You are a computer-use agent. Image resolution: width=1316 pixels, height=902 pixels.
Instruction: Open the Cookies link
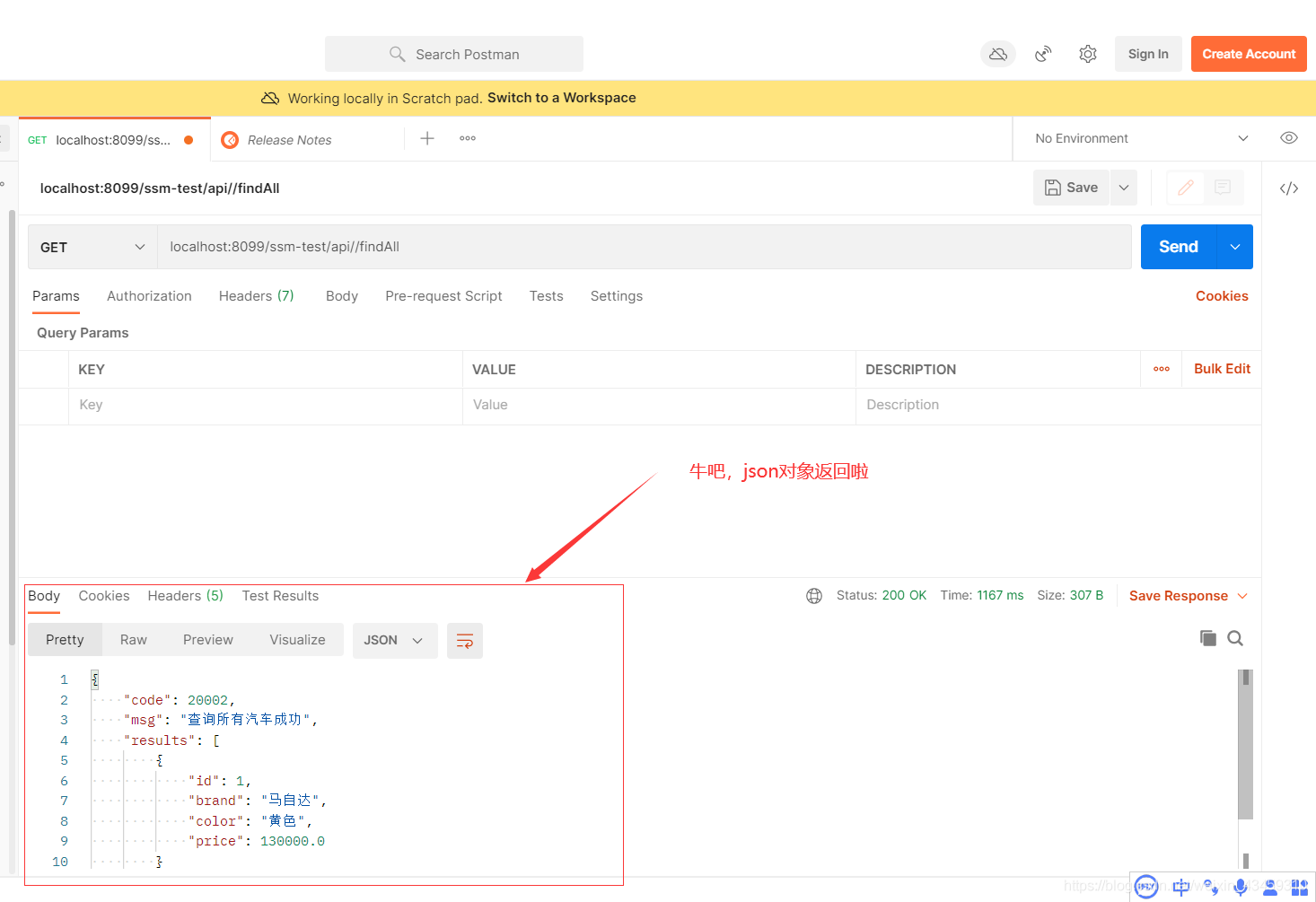point(1222,296)
